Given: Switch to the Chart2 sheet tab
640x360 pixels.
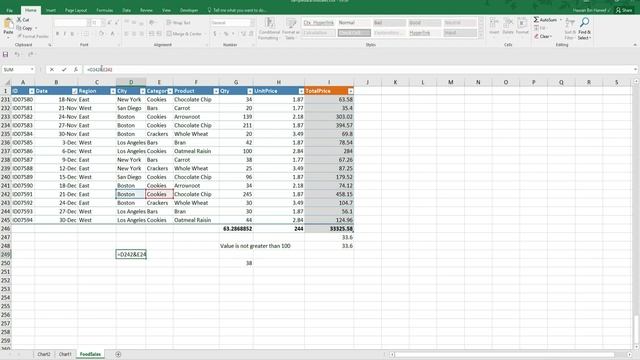Looking at the screenshot, I should click(44, 354).
